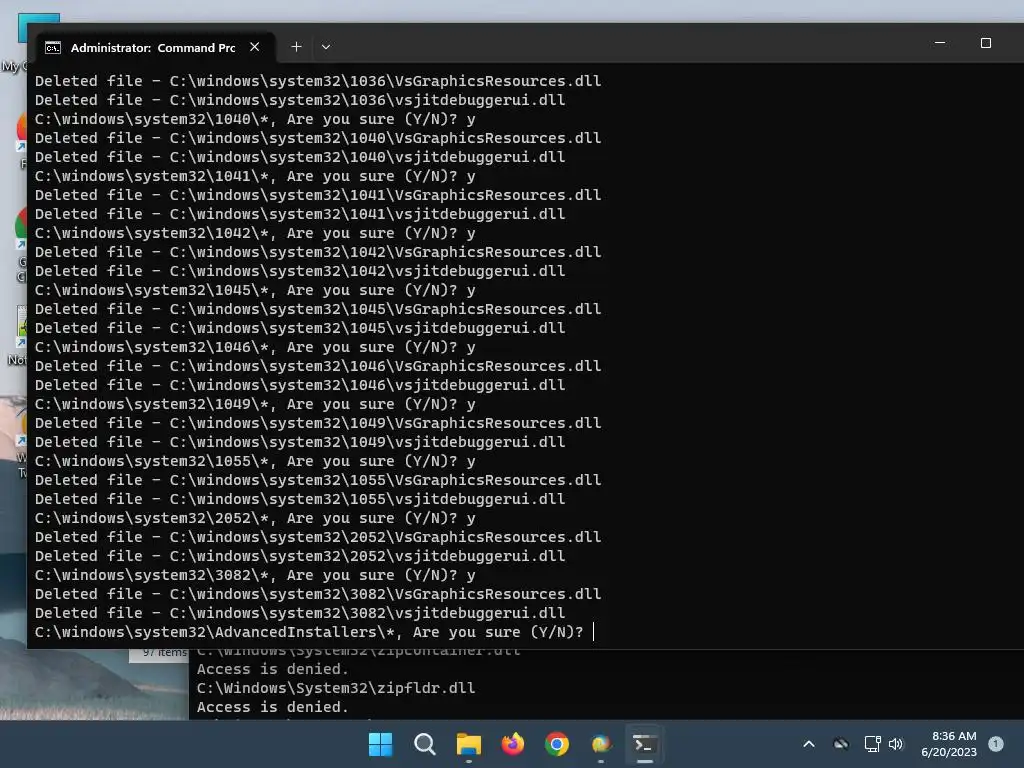
Task: Click line 'Deleted file - C:\windows\system32\3082\vsjitdebuggerui.dll'
Action: pyautogui.click(x=300, y=613)
